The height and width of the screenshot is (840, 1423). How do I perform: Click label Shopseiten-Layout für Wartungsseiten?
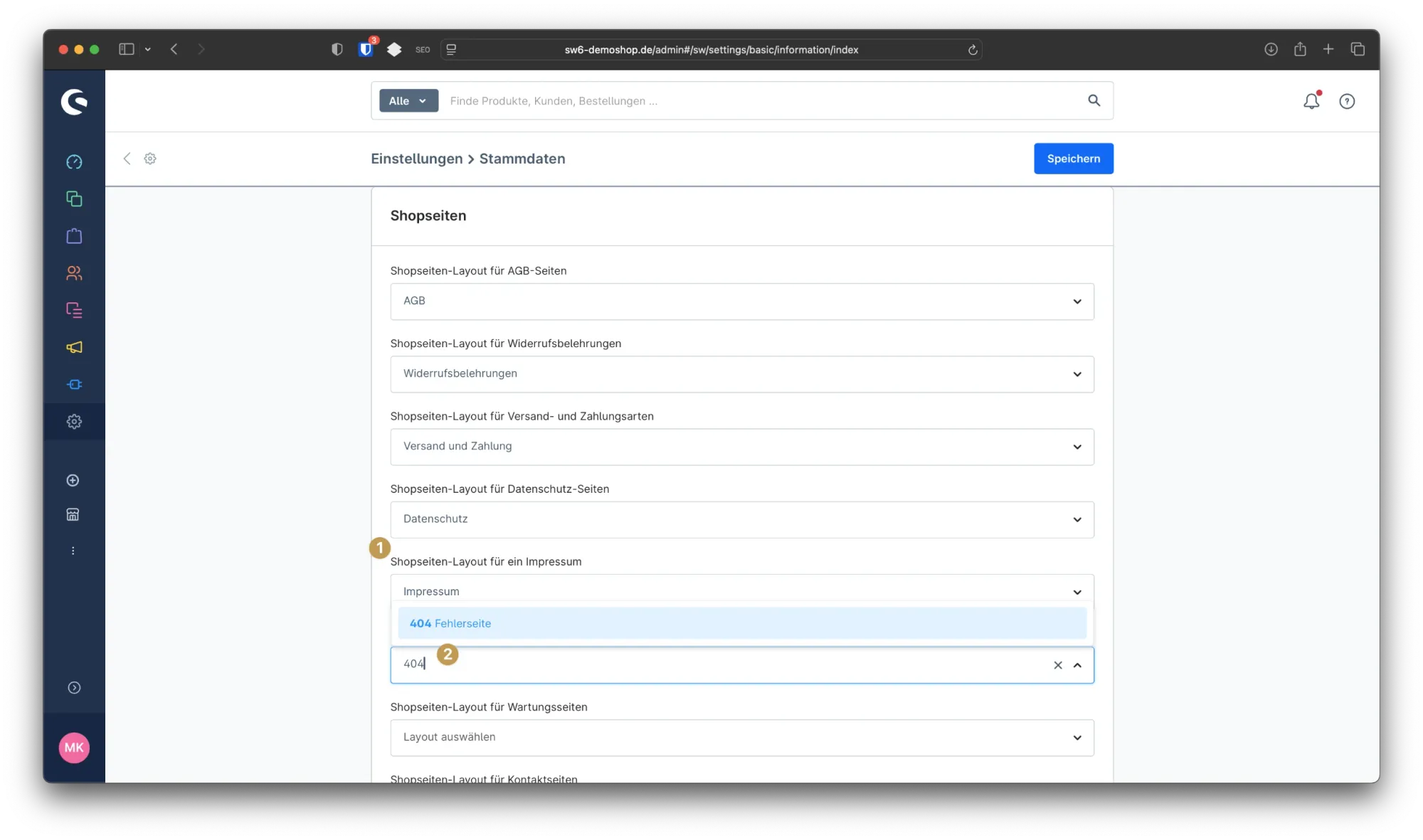coord(489,707)
